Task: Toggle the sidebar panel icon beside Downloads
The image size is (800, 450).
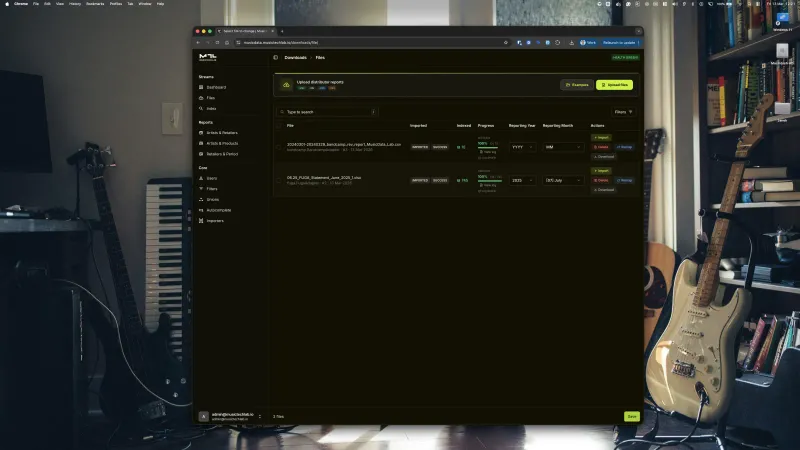Action: click(x=276, y=58)
